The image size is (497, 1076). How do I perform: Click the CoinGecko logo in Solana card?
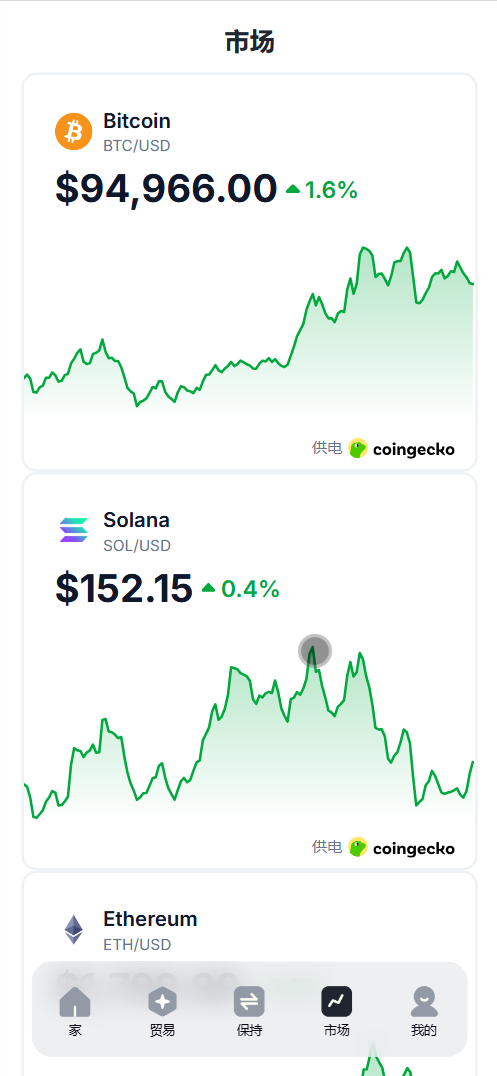click(402, 848)
